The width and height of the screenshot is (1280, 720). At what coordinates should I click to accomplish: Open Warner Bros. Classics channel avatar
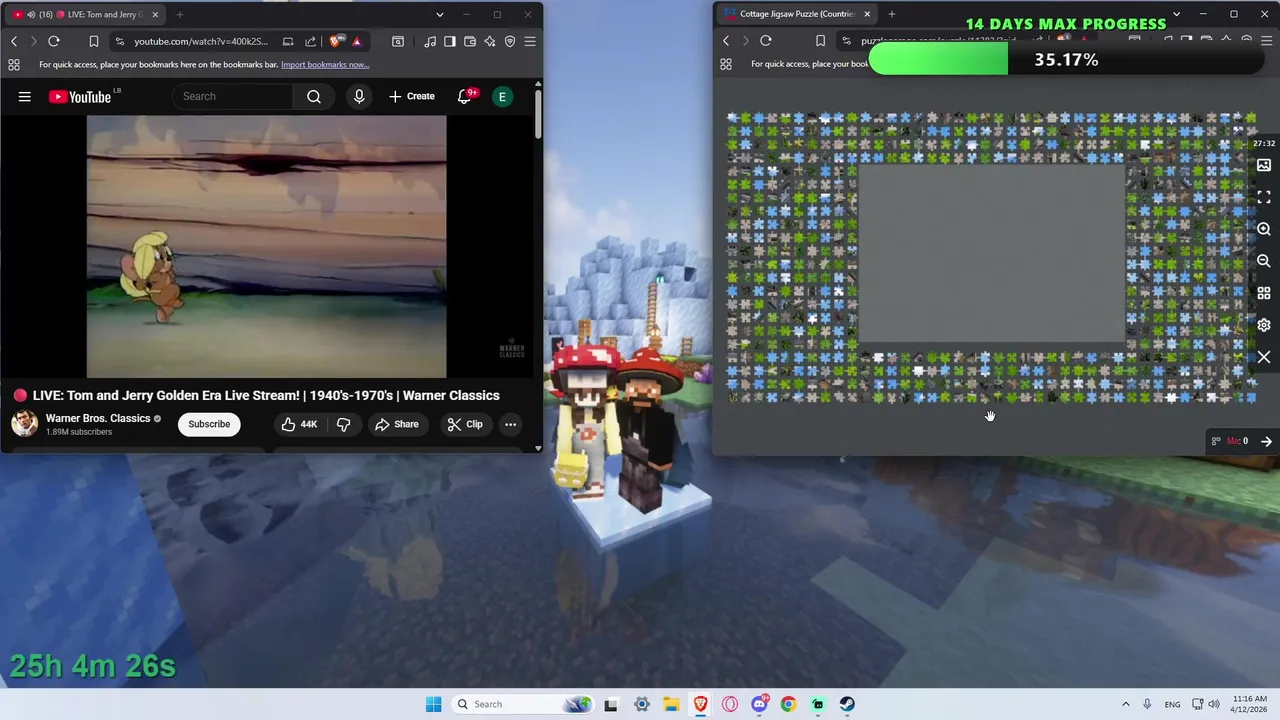pos(24,424)
